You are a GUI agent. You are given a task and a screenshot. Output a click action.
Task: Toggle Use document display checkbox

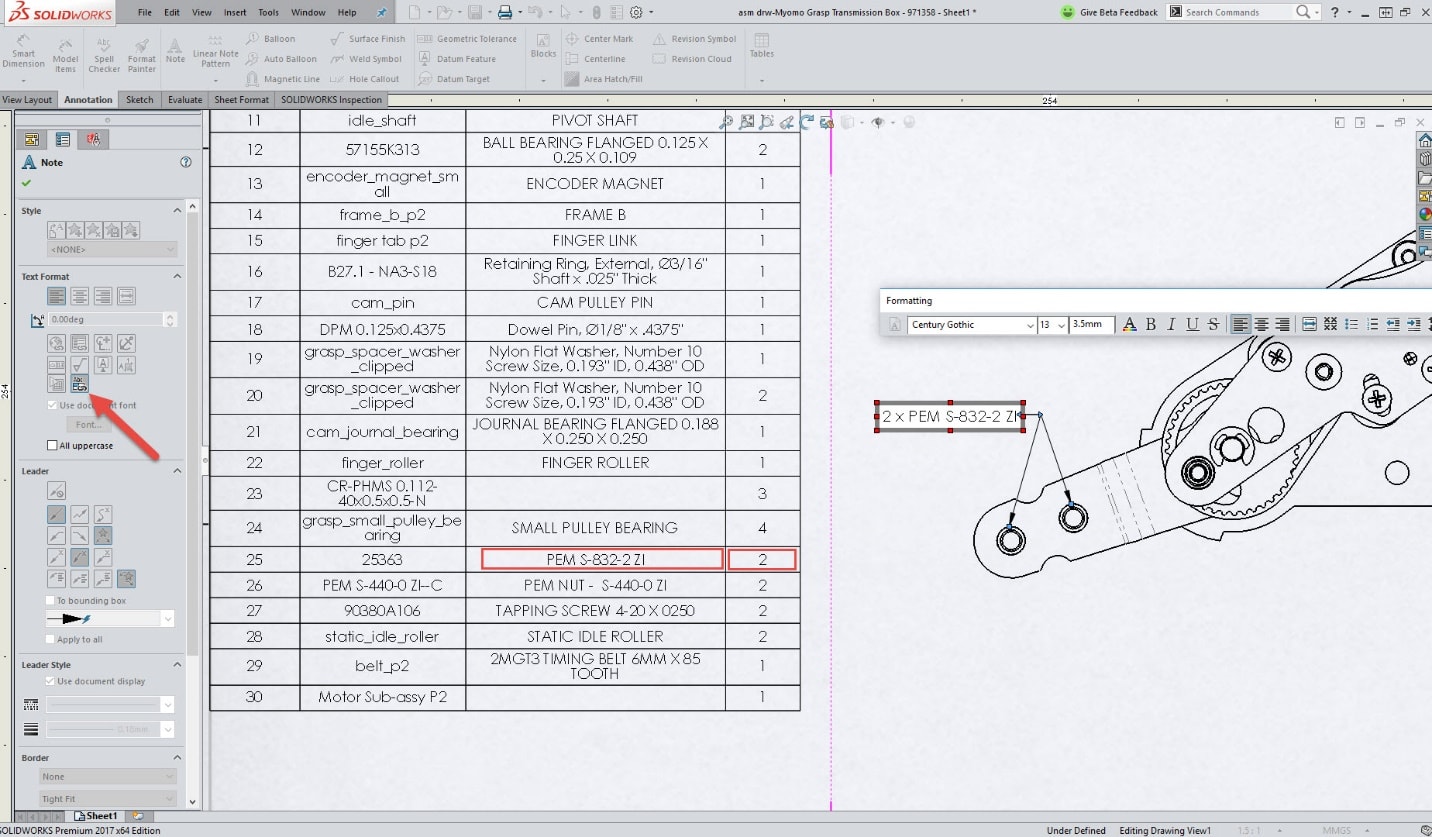pyautogui.click(x=52, y=681)
